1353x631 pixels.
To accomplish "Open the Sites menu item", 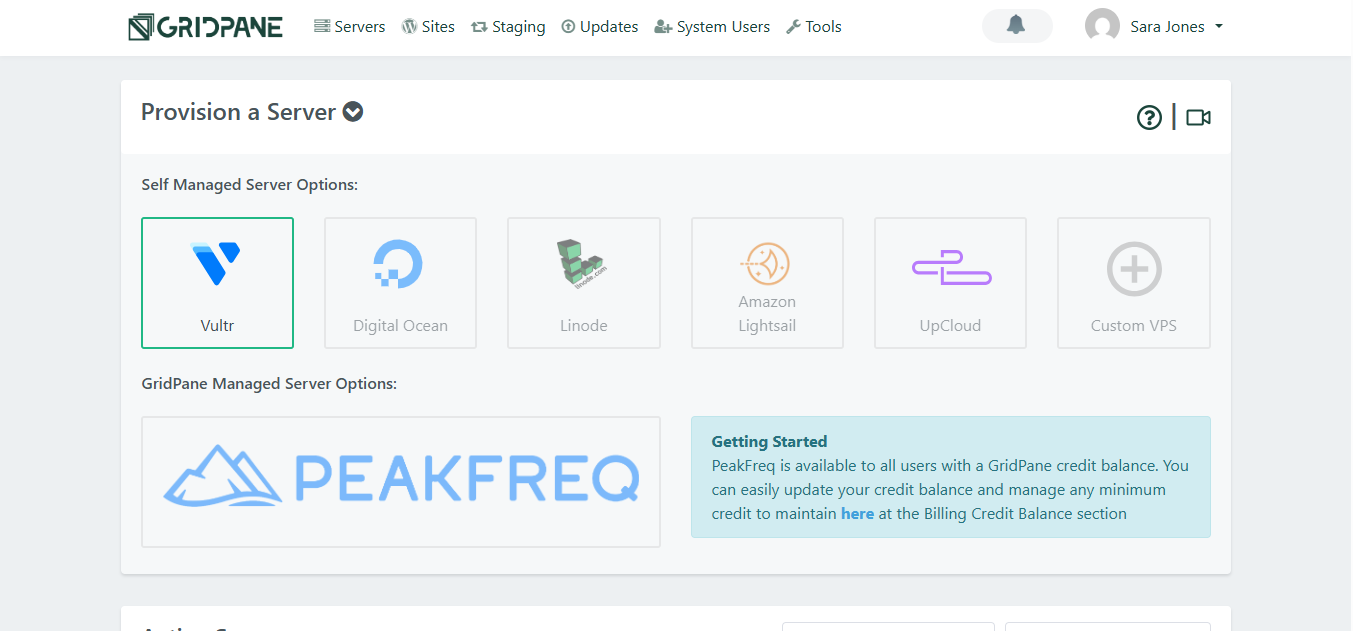I will (428, 27).
